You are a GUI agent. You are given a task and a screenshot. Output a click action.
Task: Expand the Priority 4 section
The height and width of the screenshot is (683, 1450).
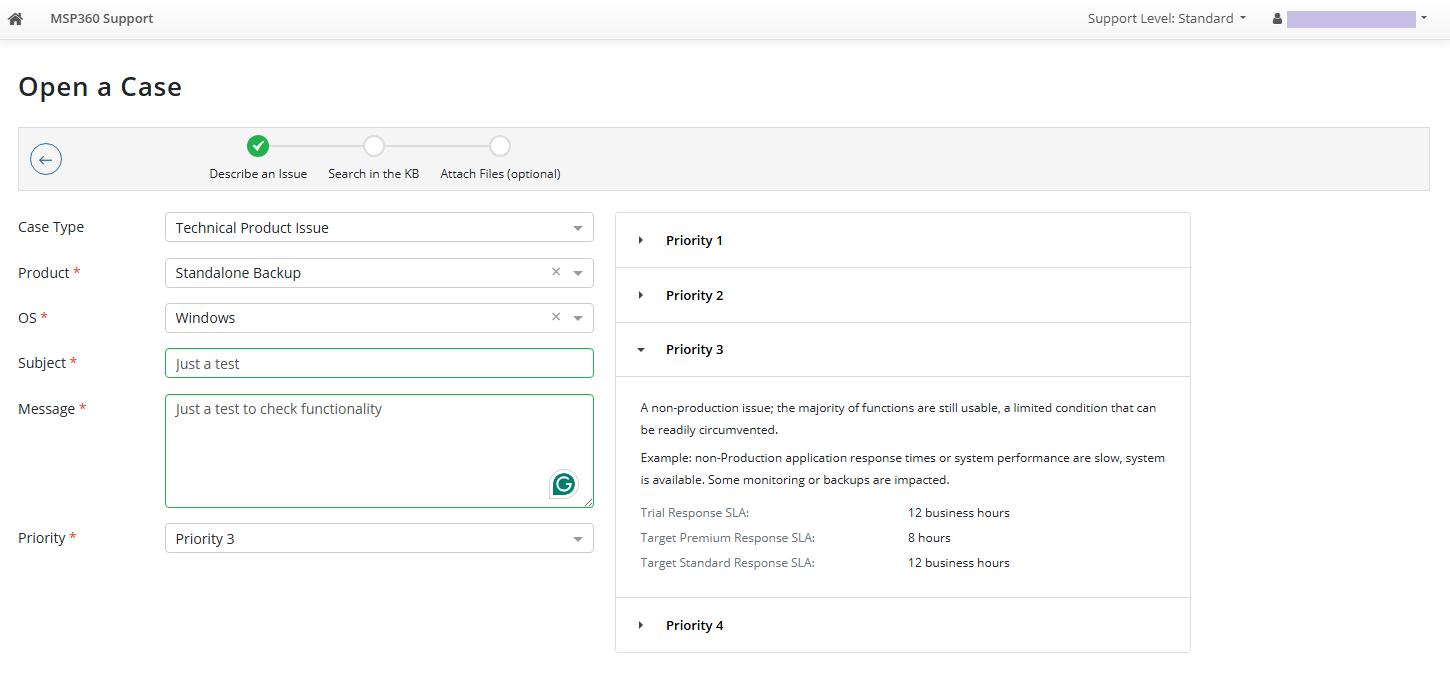click(903, 625)
